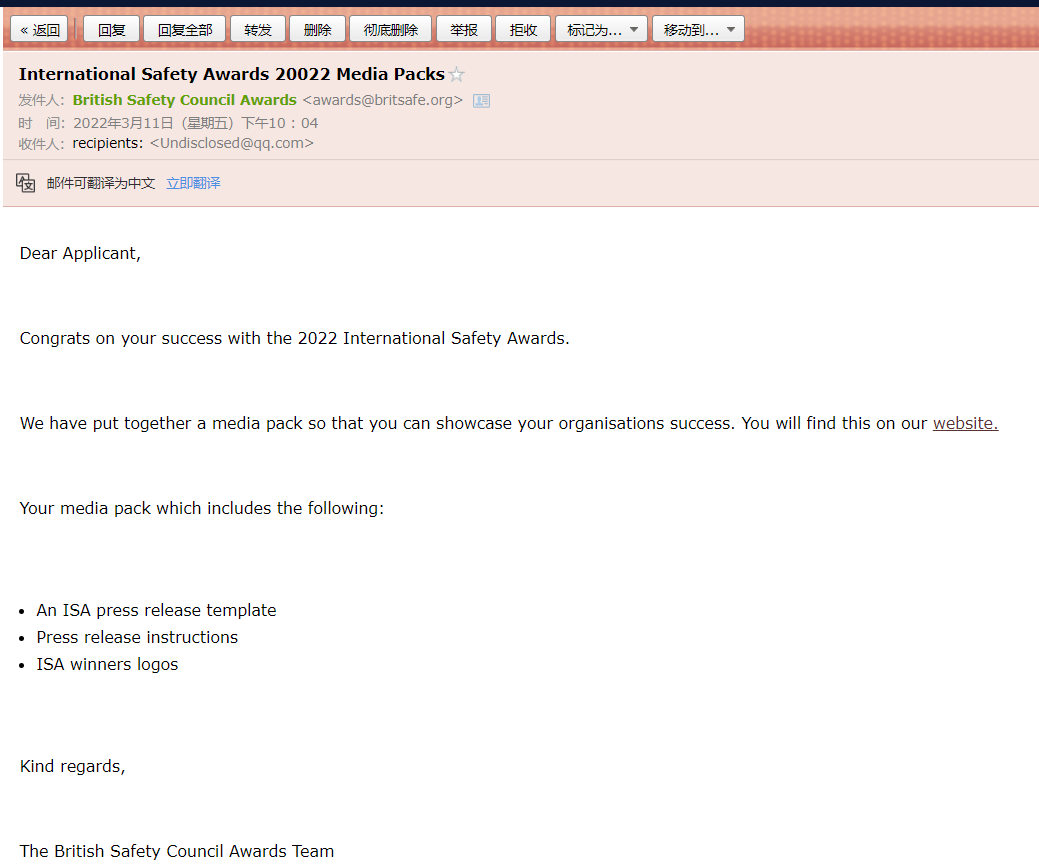Screen dimensions: 1039x866
Task: Go back using the 返回 button
Action: [x=40, y=30]
